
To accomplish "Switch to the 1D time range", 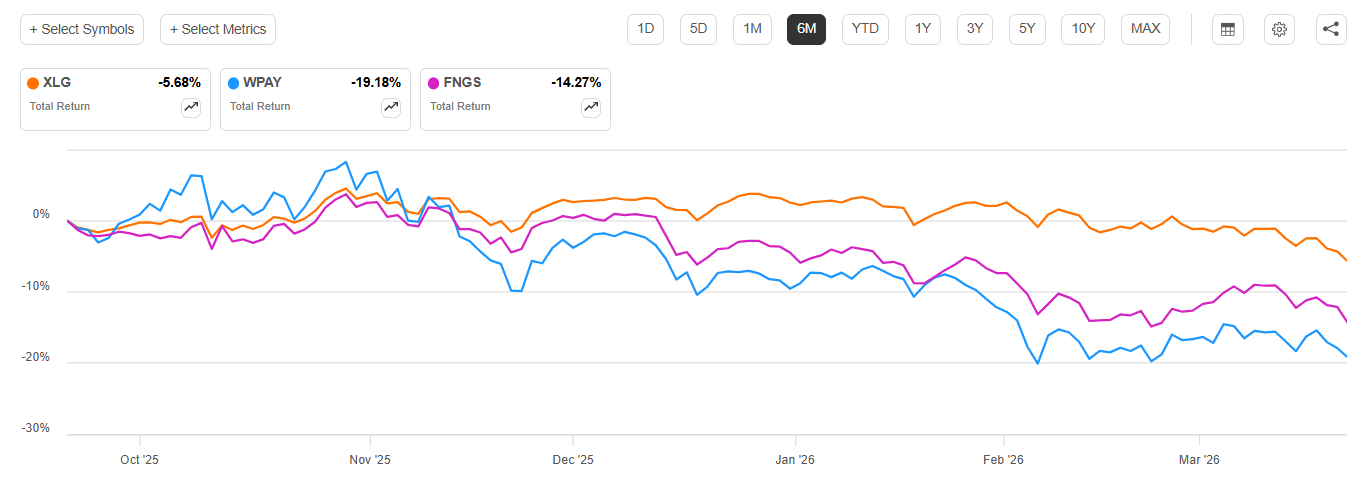I will tap(646, 29).
